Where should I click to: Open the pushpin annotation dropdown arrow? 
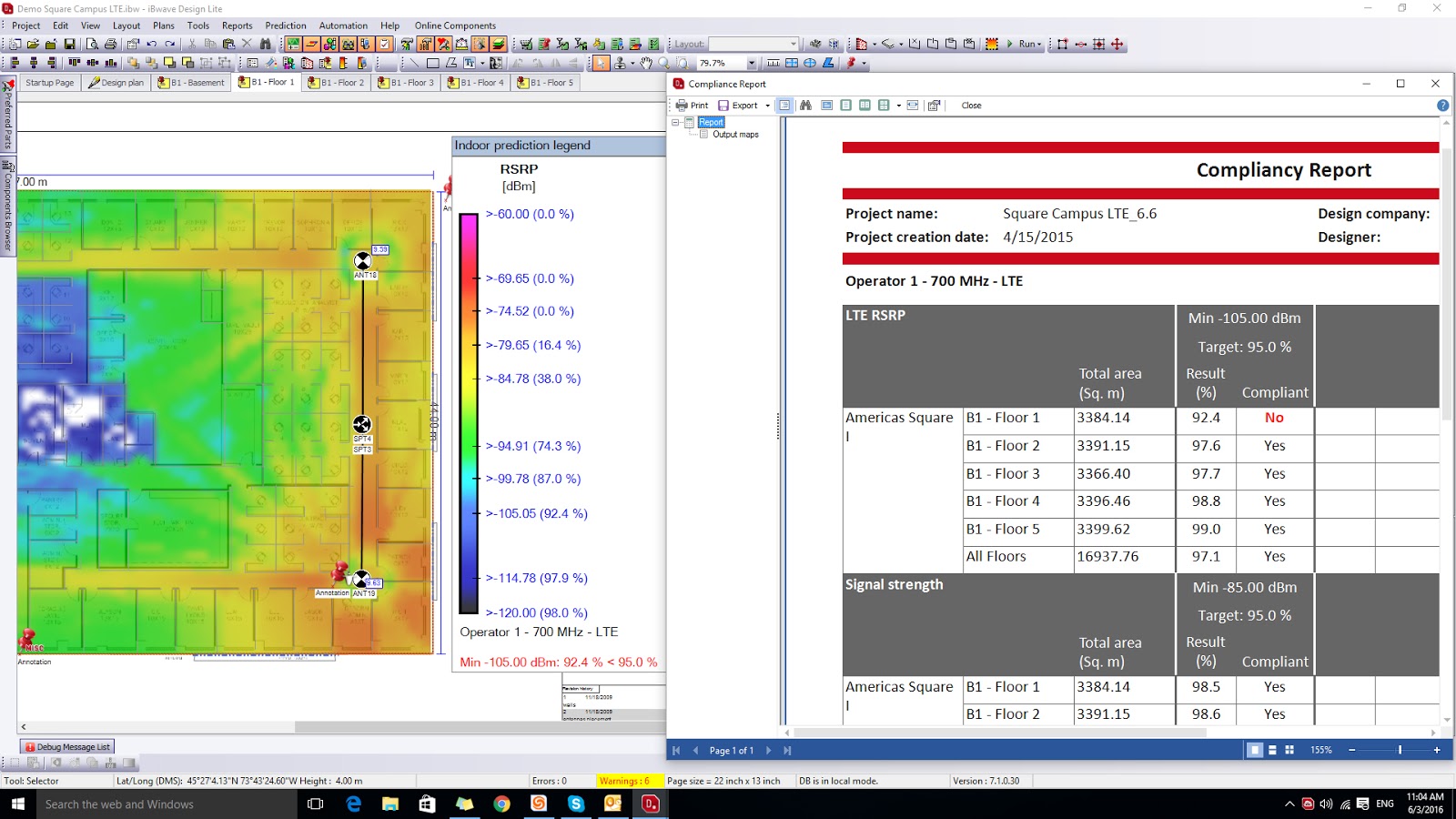tap(864, 64)
